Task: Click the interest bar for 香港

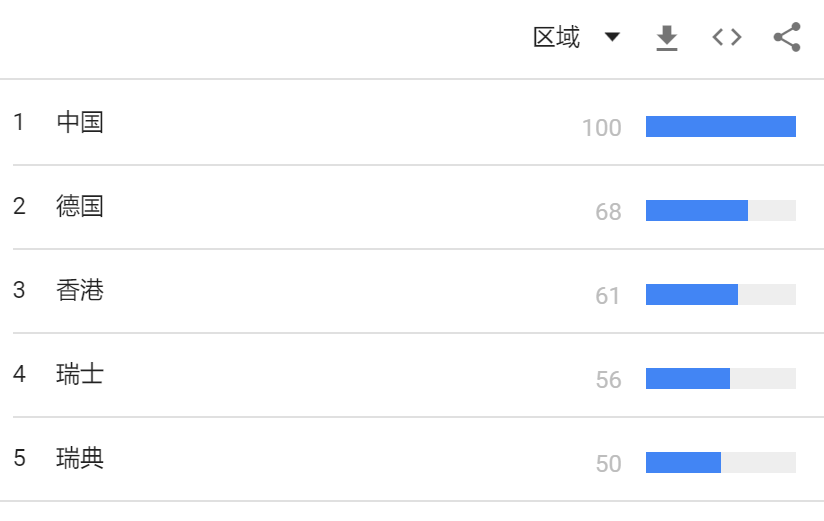Action: point(720,294)
